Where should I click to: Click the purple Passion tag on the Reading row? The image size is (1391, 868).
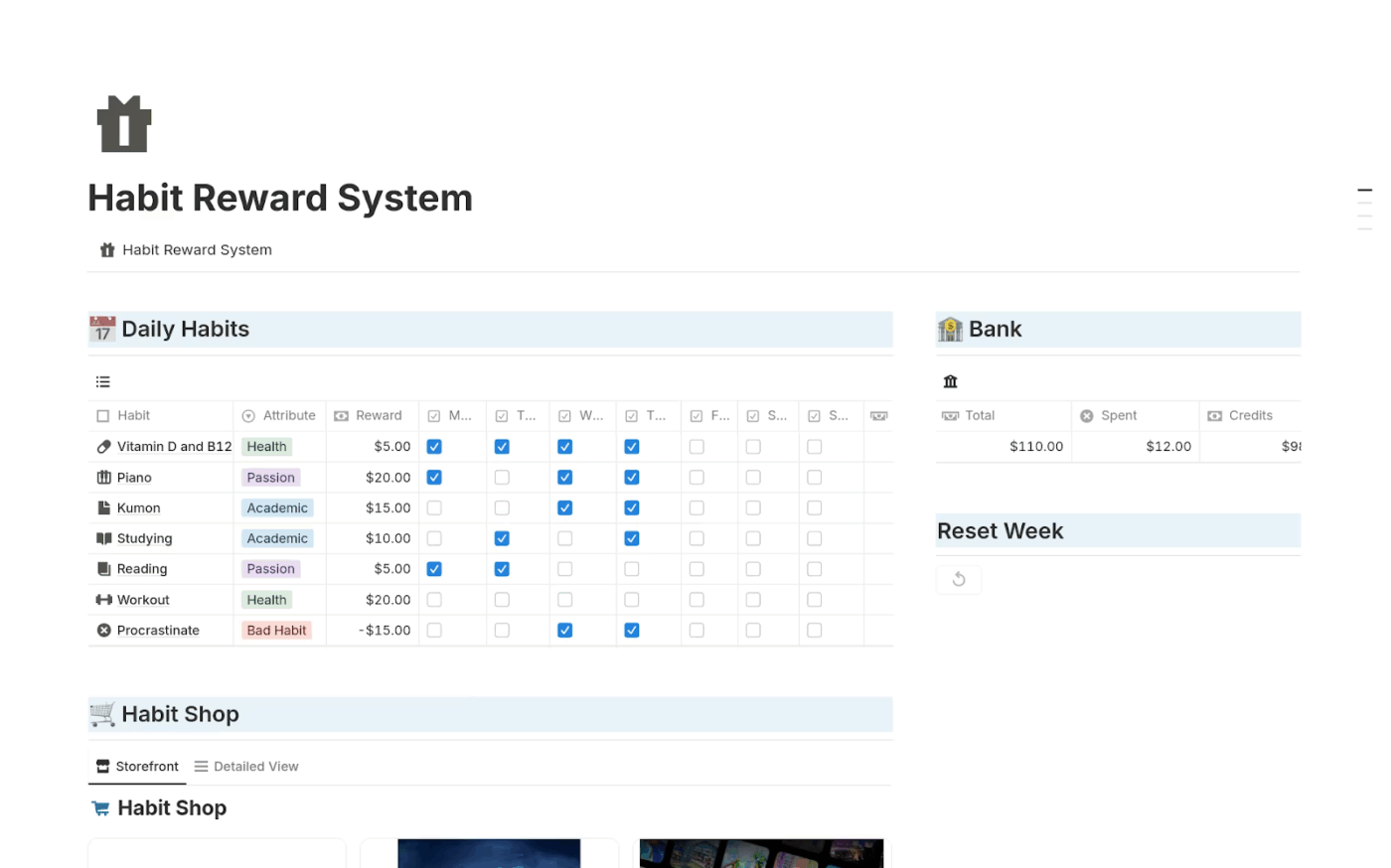coord(270,568)
